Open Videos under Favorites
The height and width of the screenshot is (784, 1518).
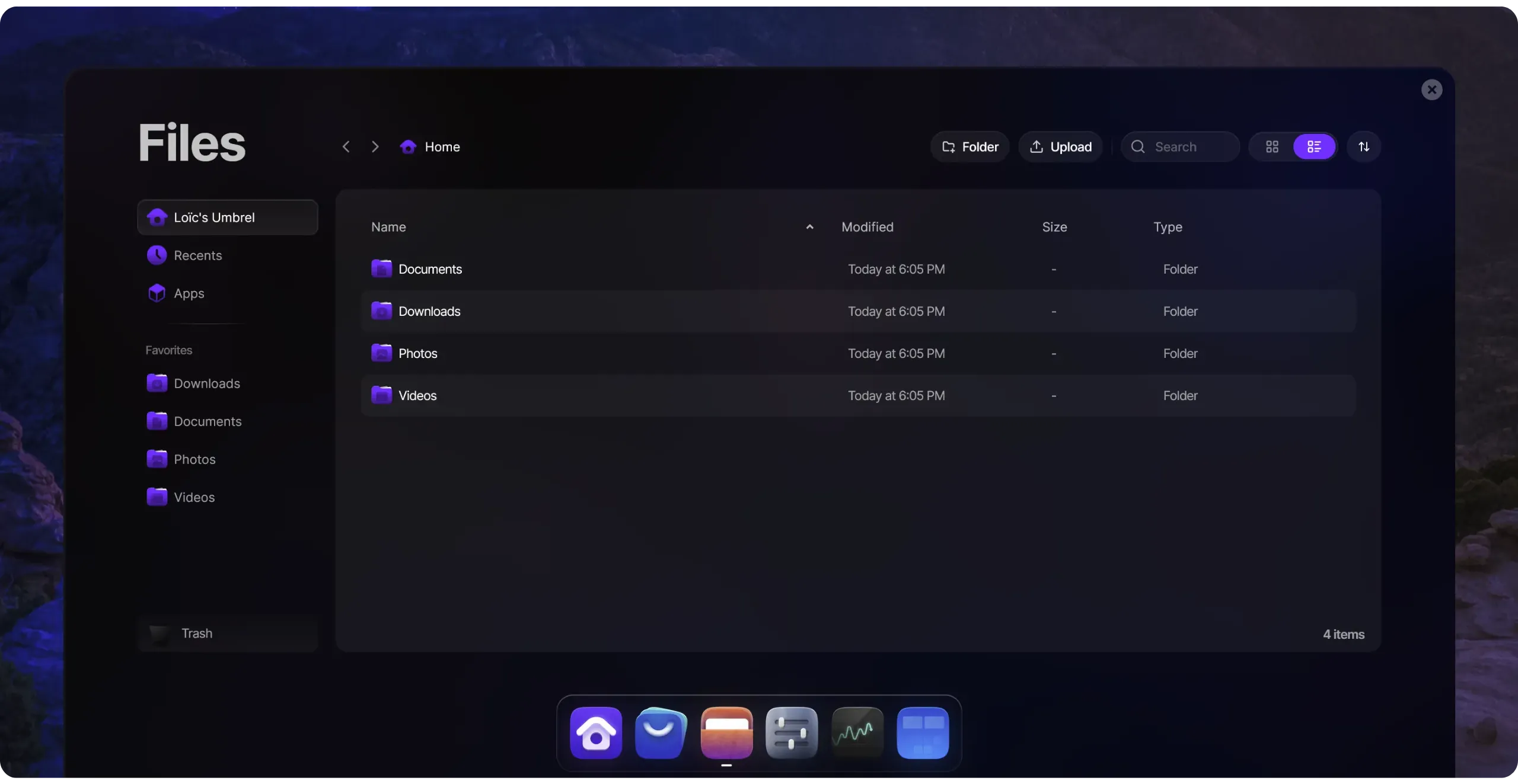(228, 497)
